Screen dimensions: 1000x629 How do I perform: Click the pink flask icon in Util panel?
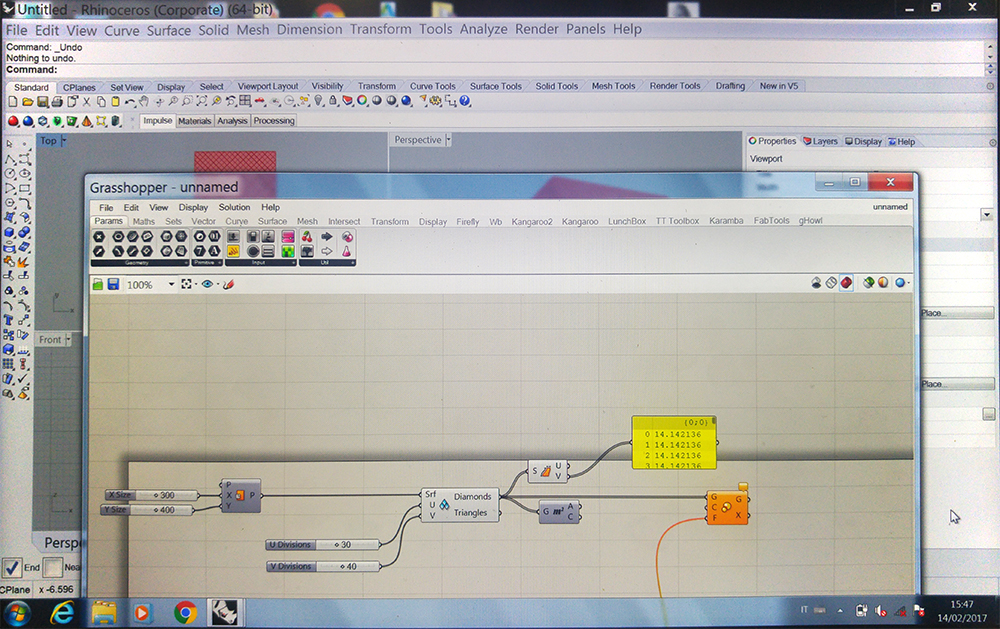[x=348, y=251]
